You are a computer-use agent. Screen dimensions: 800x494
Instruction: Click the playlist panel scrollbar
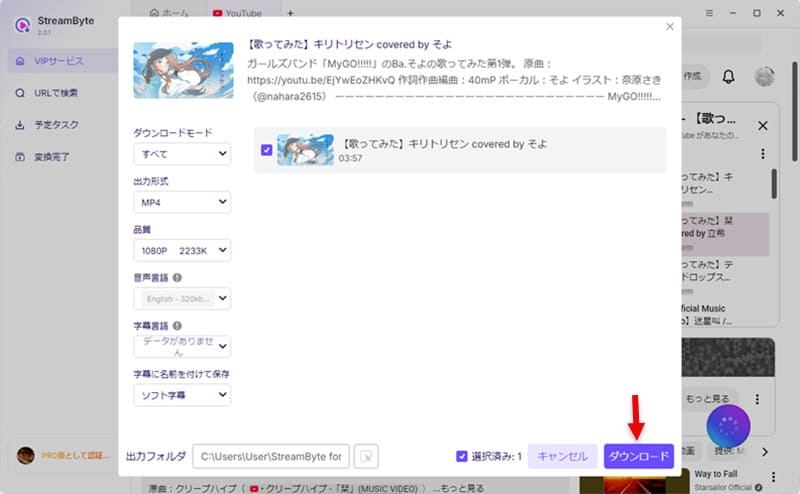coord(774,184)
